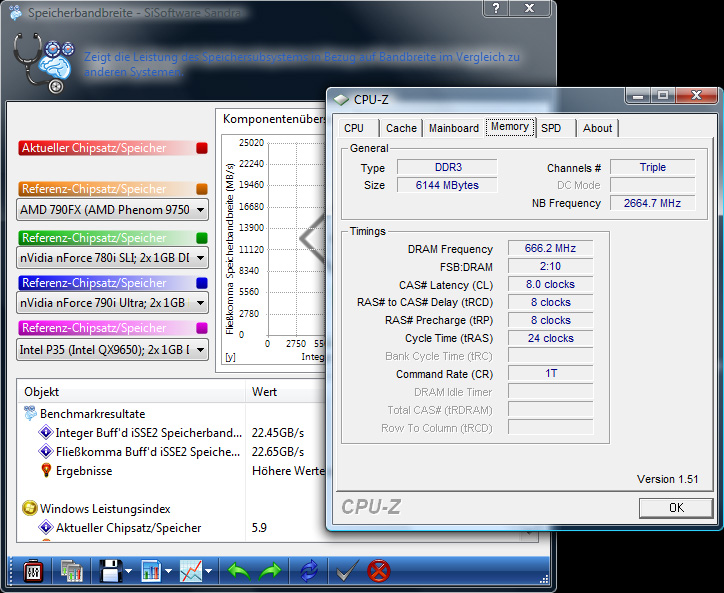Open the nVidia nForce 780i SLI dropdown
This screenshot has width=724, height=593.
tap(112, 258)
